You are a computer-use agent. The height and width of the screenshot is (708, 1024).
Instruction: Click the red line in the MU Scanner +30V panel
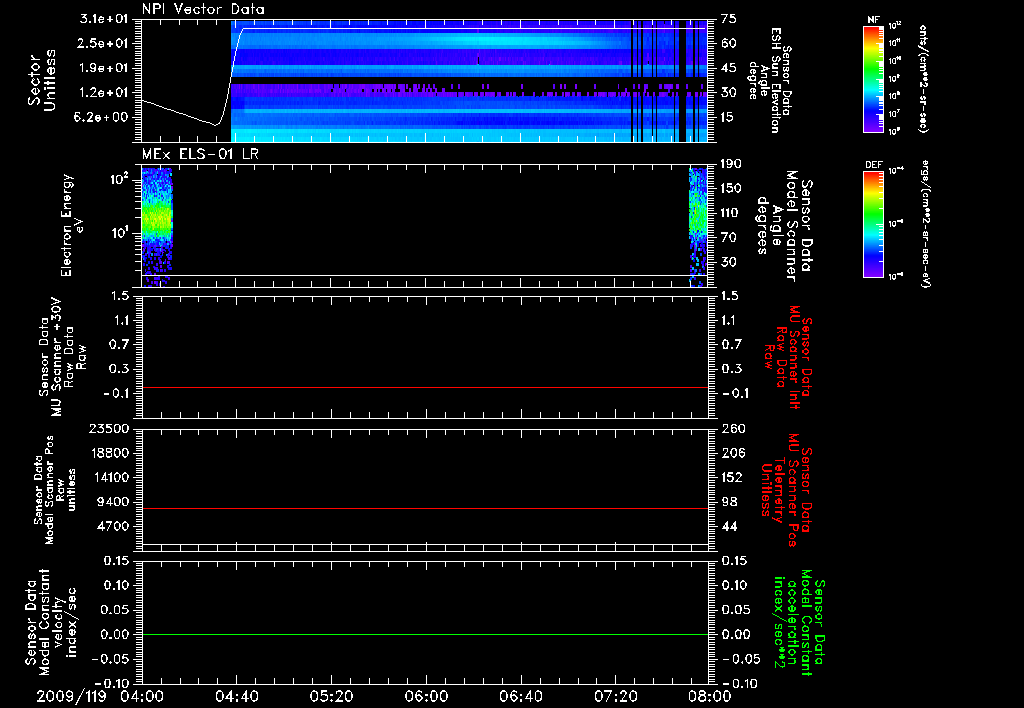[424, 388]
